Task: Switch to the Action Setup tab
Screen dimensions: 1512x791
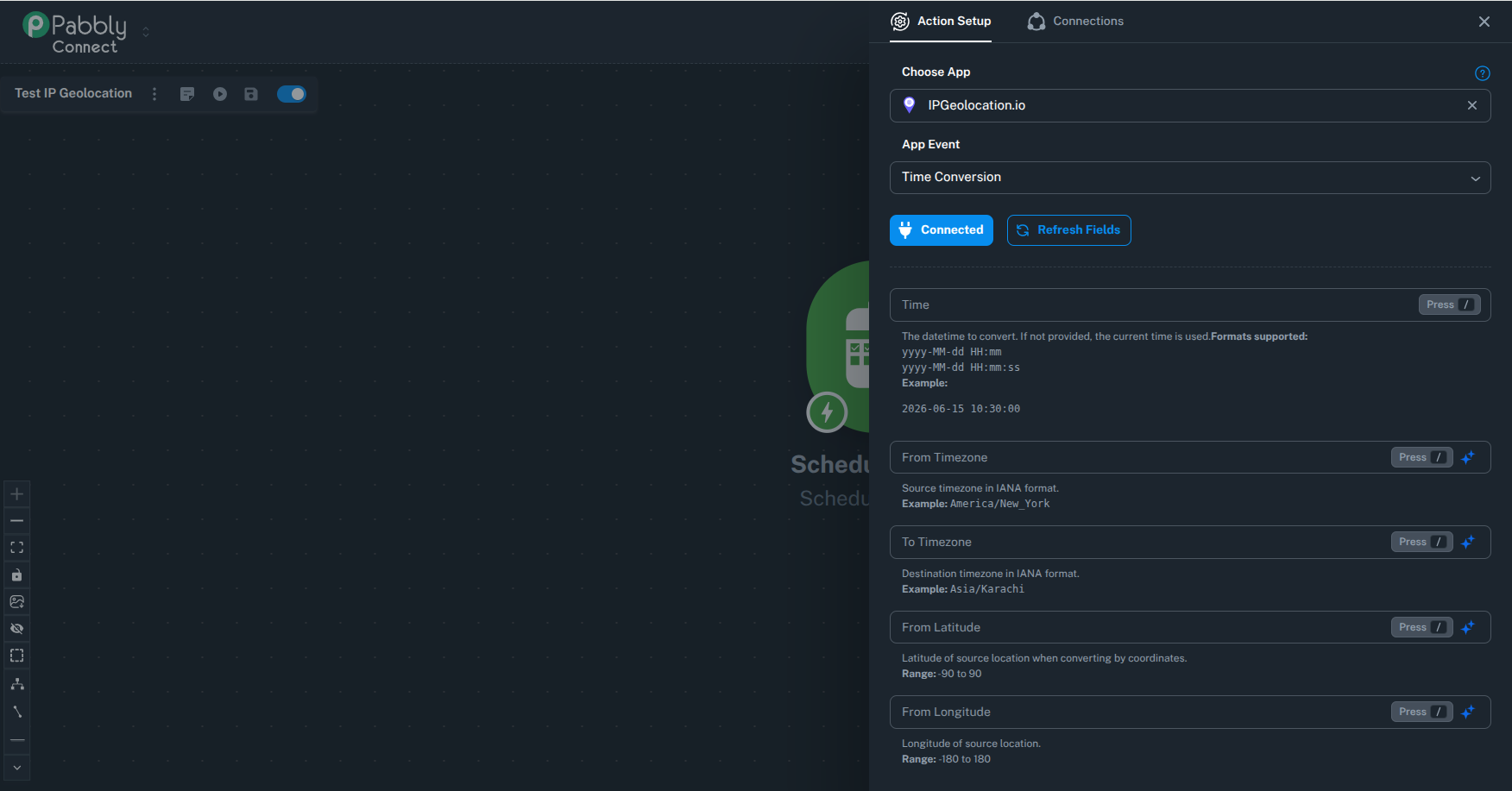Action: 942,22
